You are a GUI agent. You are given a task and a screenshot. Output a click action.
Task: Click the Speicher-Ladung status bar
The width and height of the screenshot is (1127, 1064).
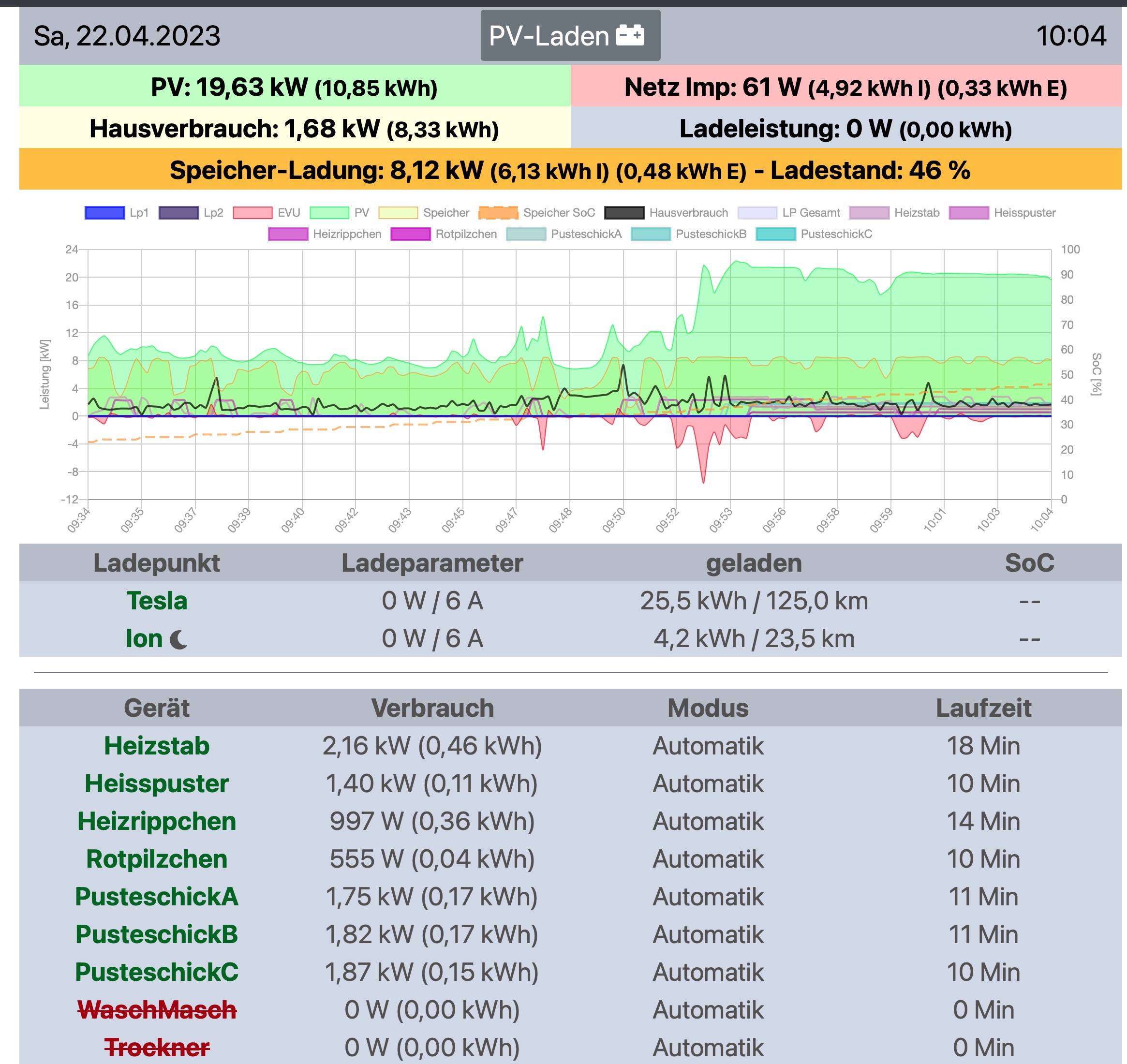570,170
